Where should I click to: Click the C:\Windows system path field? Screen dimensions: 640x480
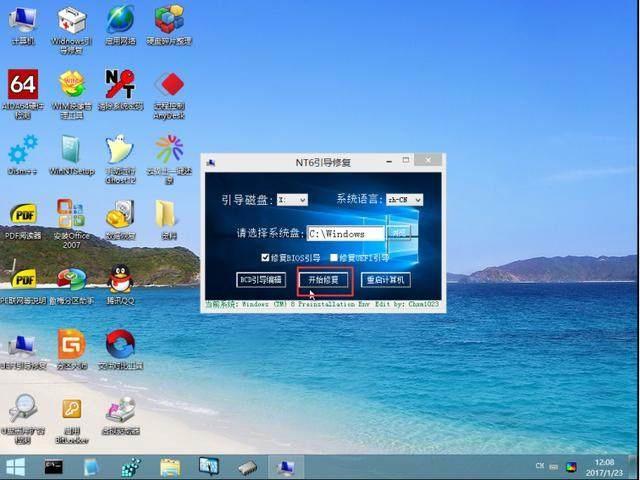tap(346, 233)
